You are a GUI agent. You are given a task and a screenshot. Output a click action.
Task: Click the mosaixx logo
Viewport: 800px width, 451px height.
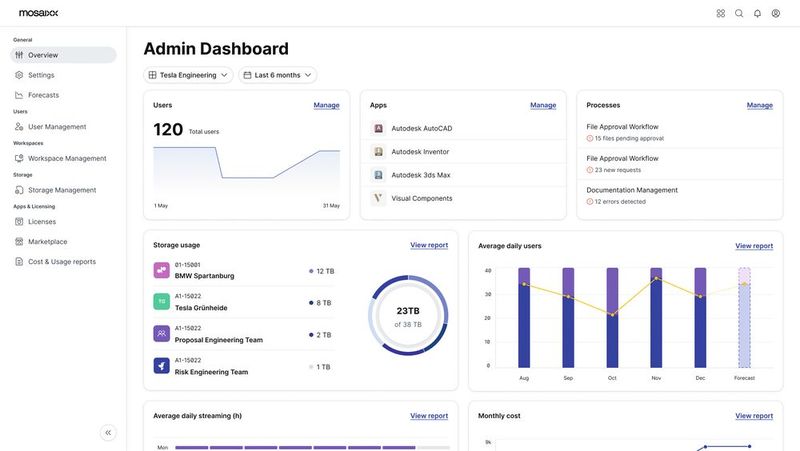pos(38,13)
